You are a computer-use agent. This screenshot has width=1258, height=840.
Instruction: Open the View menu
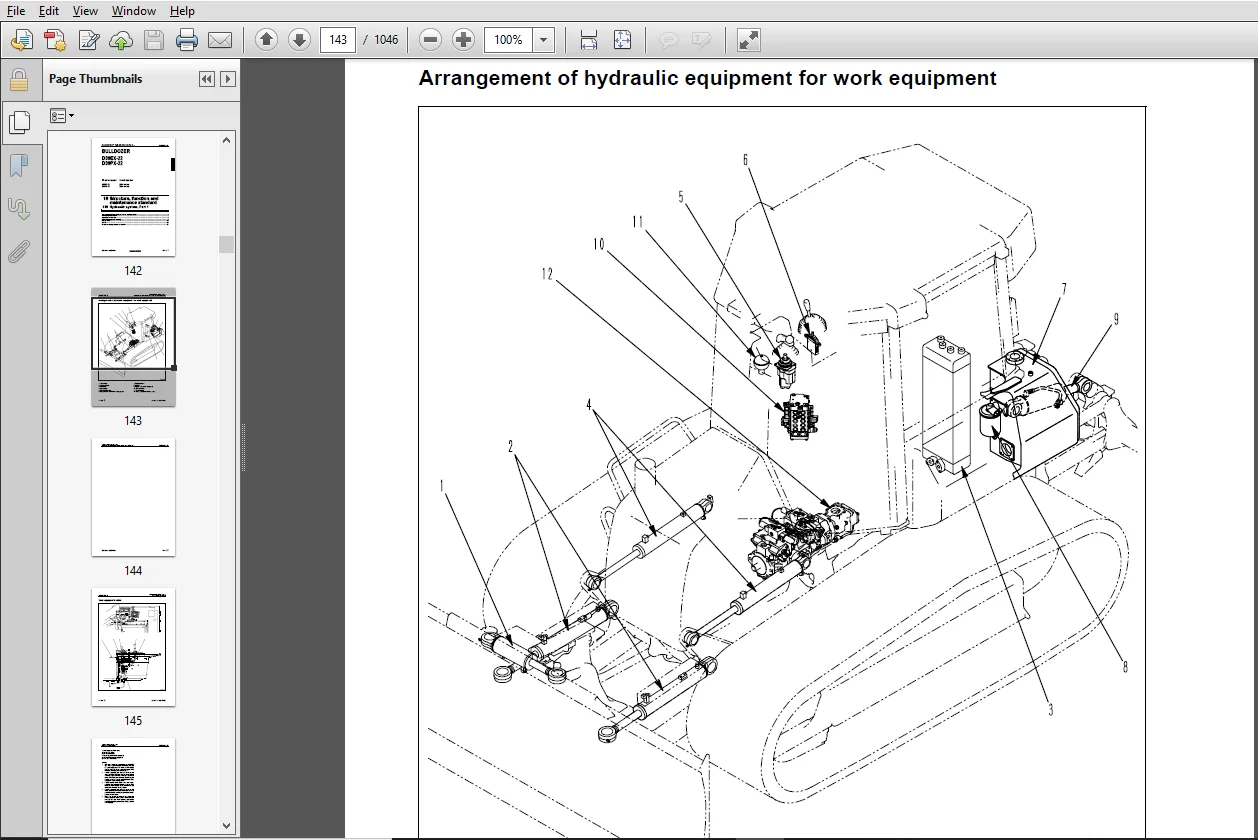(85, 11)
